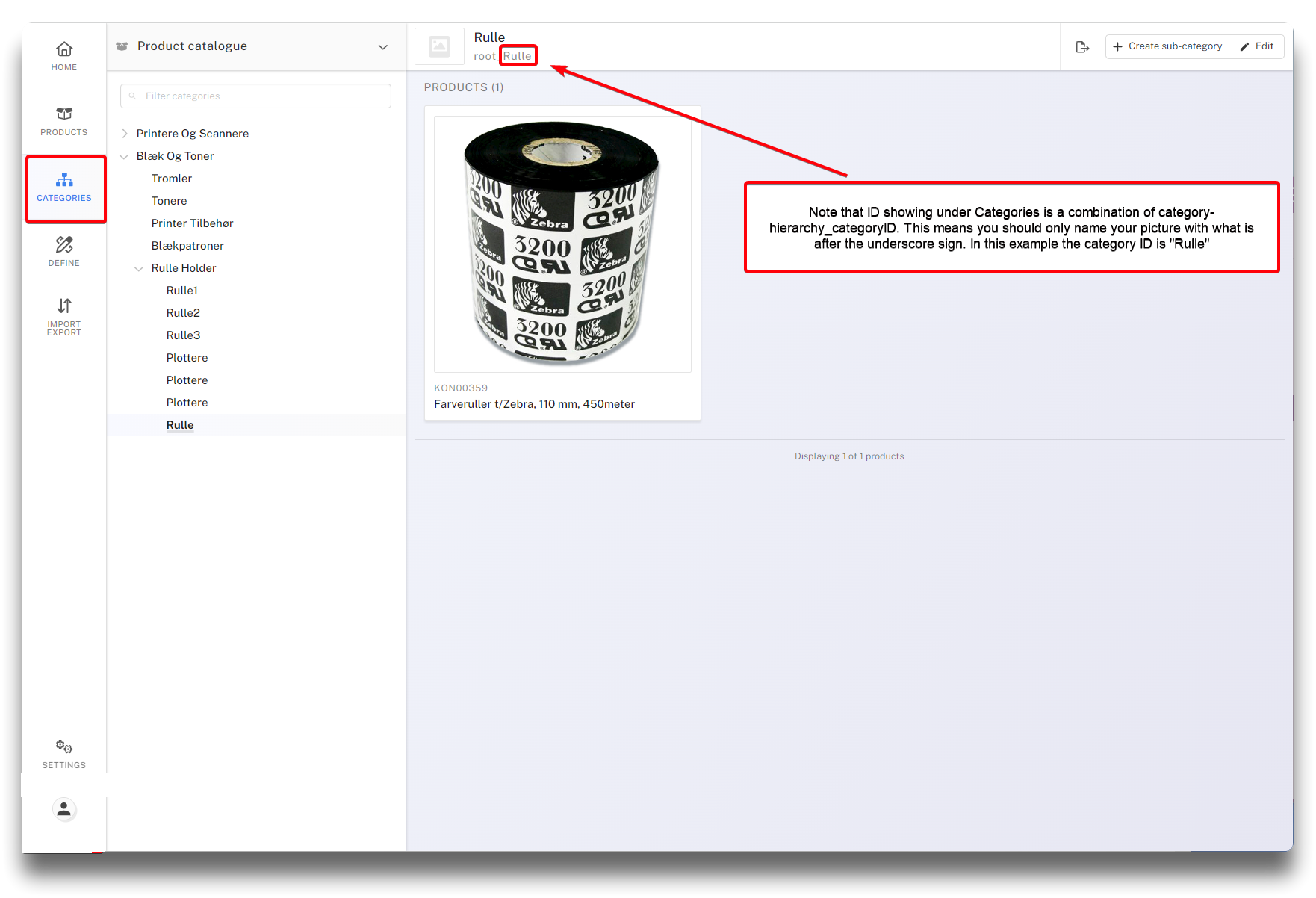Collapse the Blæk Og Toner category

point(124,156)
